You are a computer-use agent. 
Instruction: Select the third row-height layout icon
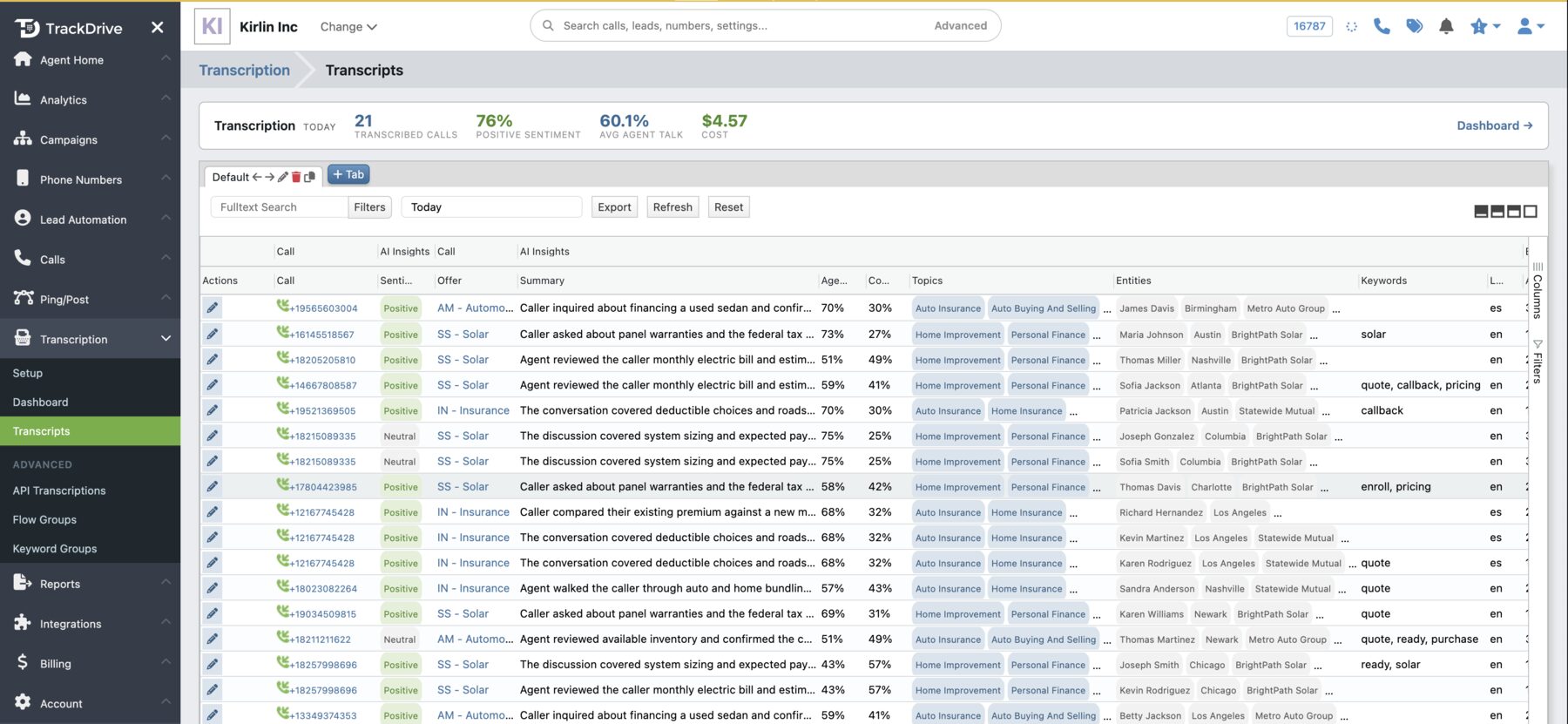1514,211
